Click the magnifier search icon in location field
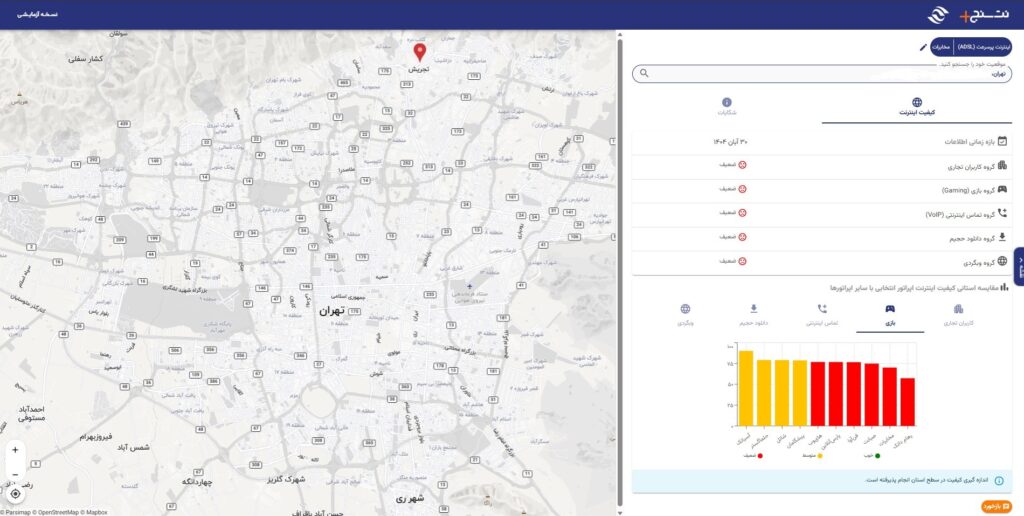 (644, 73)
